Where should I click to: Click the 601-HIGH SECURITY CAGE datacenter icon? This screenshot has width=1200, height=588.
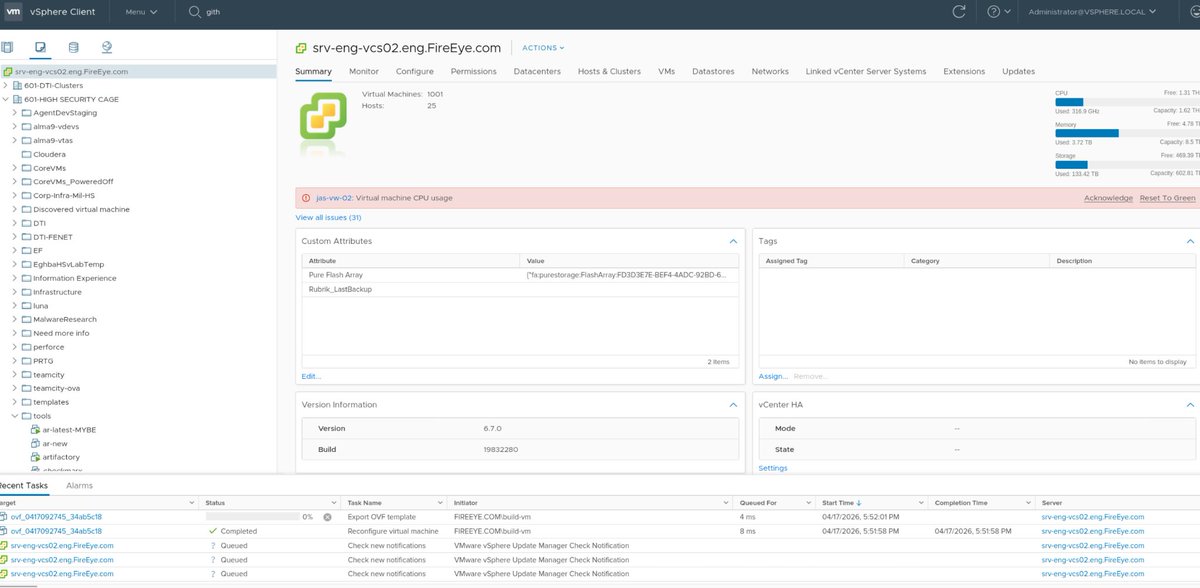(x=18, y=99)
